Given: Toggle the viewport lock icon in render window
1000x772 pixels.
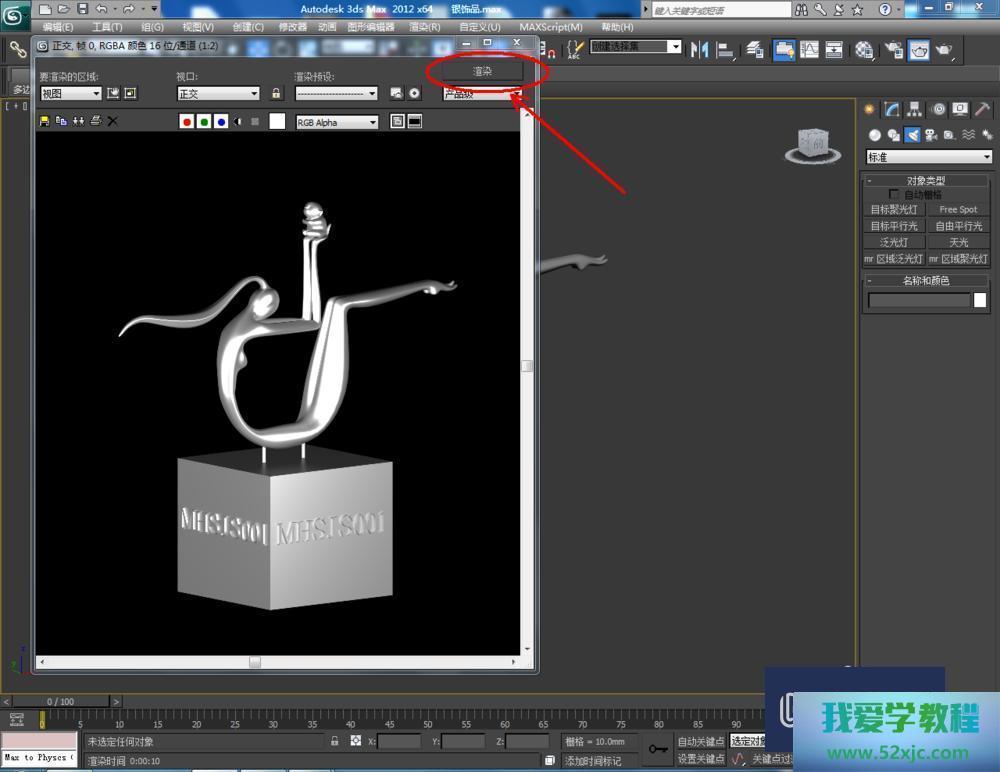Looking at the screenshot, I should [x=276, y=93].
